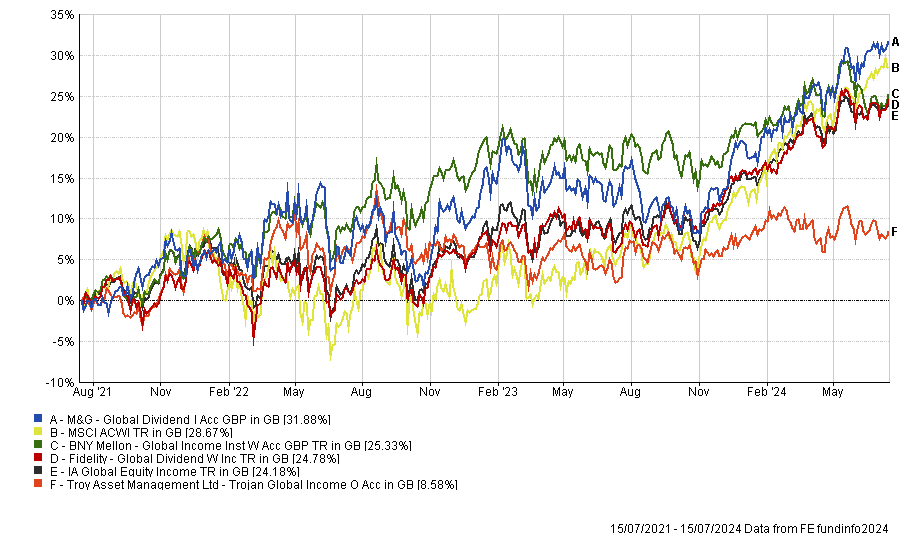Screen dimensions: 900x535
Task: Click the Feb '24 x-axis date label
Action: [x=767, y=394]
